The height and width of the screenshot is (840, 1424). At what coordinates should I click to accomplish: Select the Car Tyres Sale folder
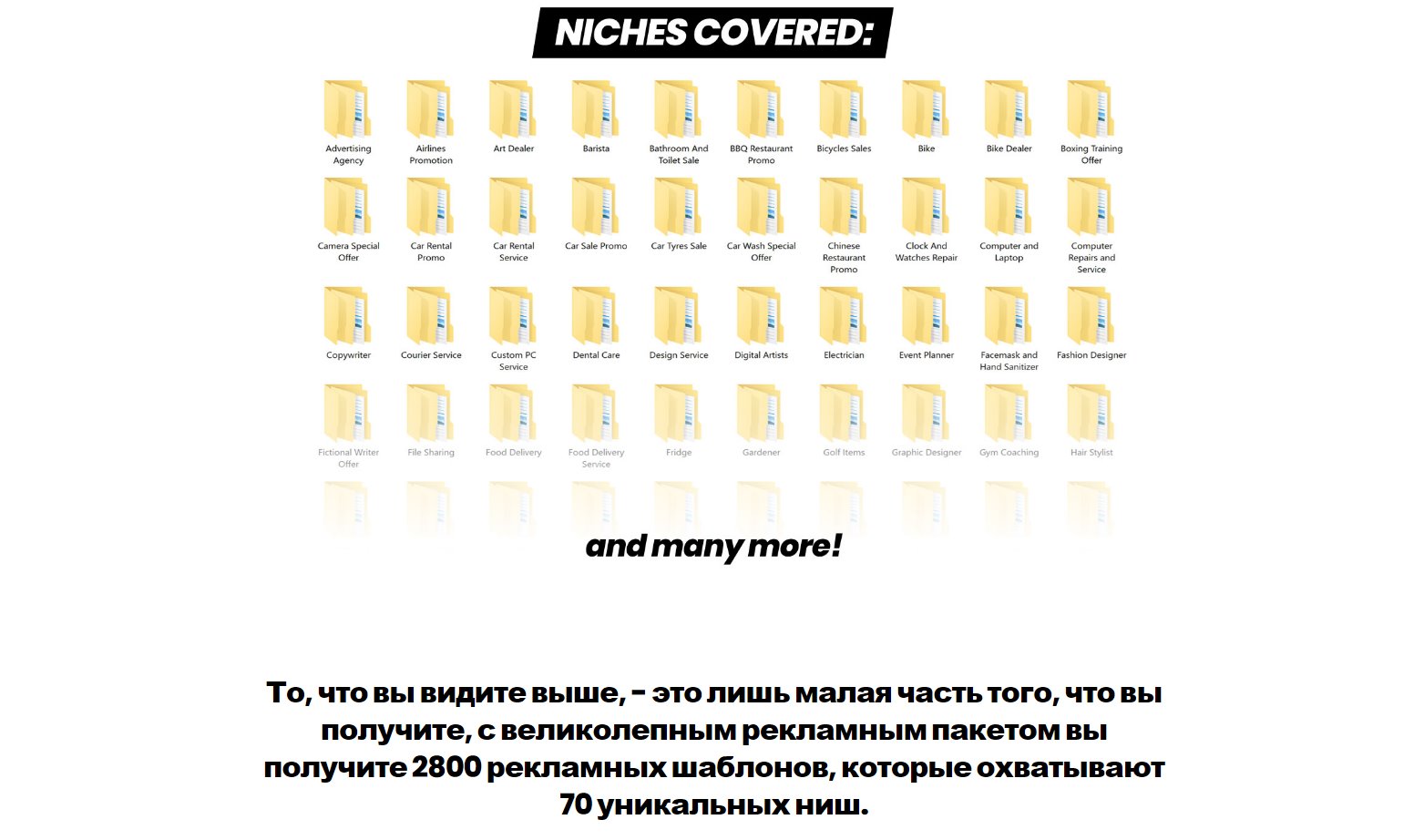[679, 207]
